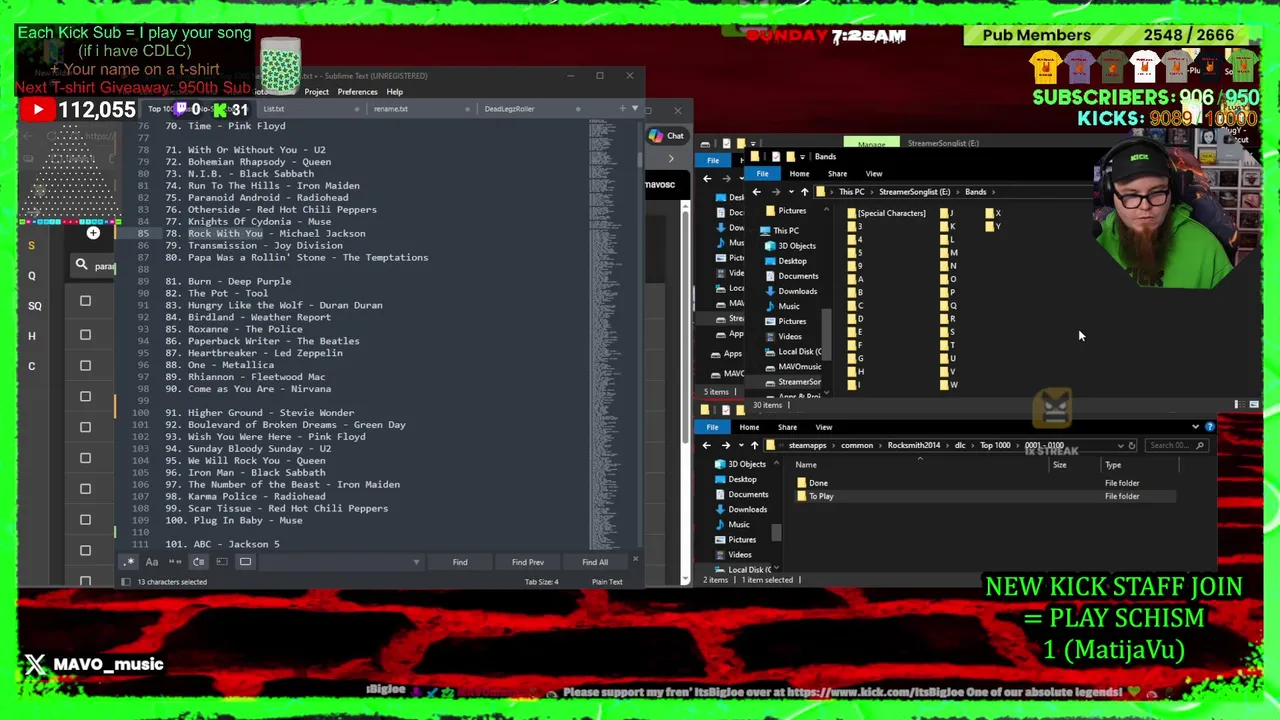
Task: Click the Top 1000 breadcrumb segment
Action: pyautogui.click(x=995, y=445)
